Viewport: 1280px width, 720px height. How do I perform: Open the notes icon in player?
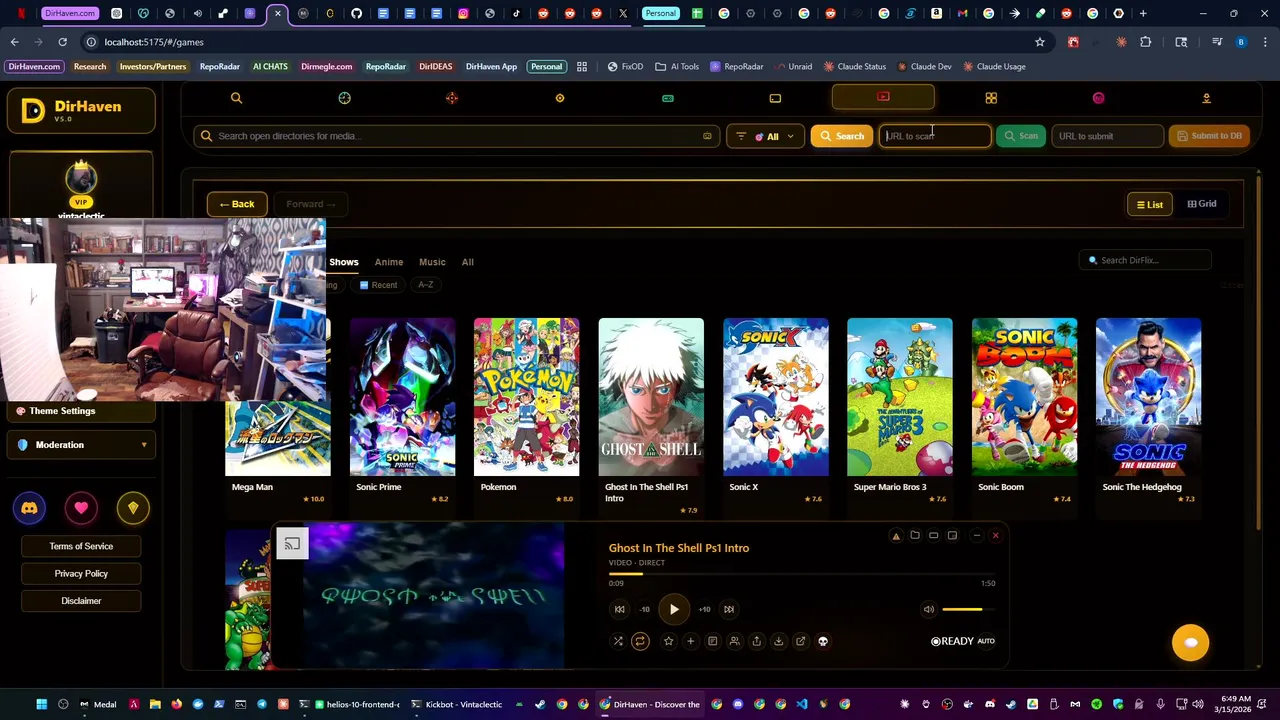pyautogui.click(x=712, y=641)
